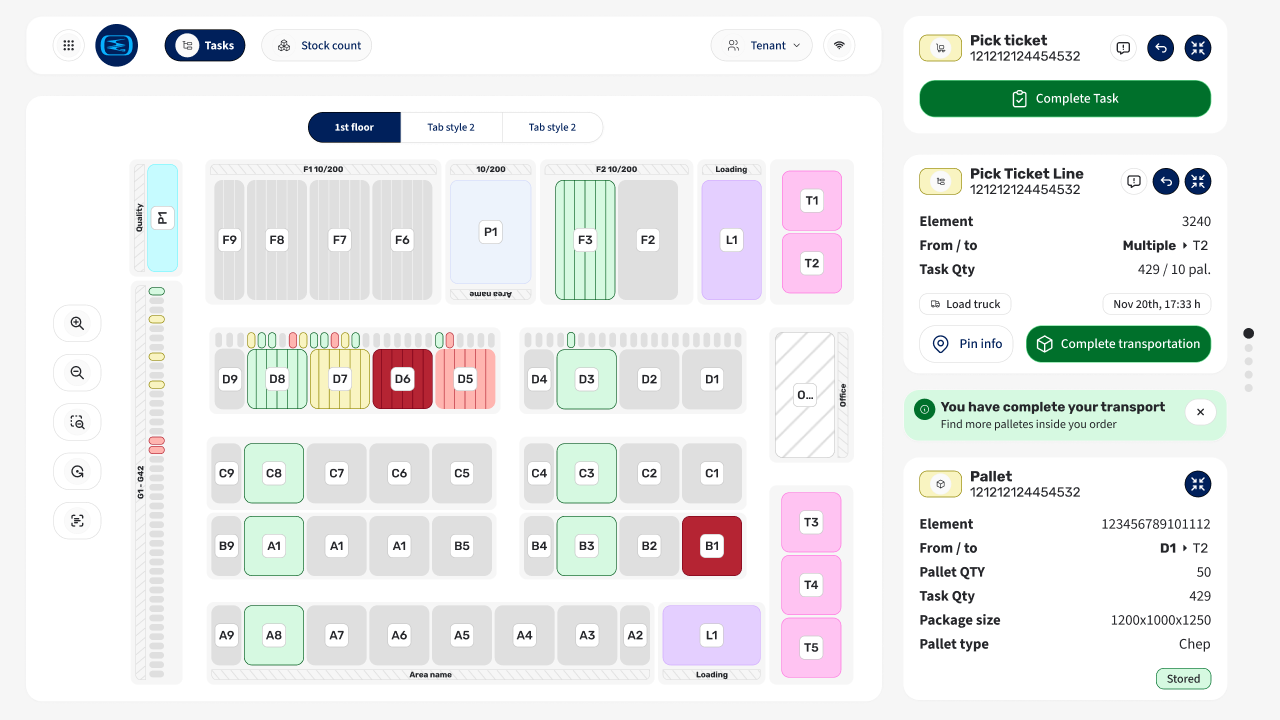Switch to the Tasks tab

205,45
